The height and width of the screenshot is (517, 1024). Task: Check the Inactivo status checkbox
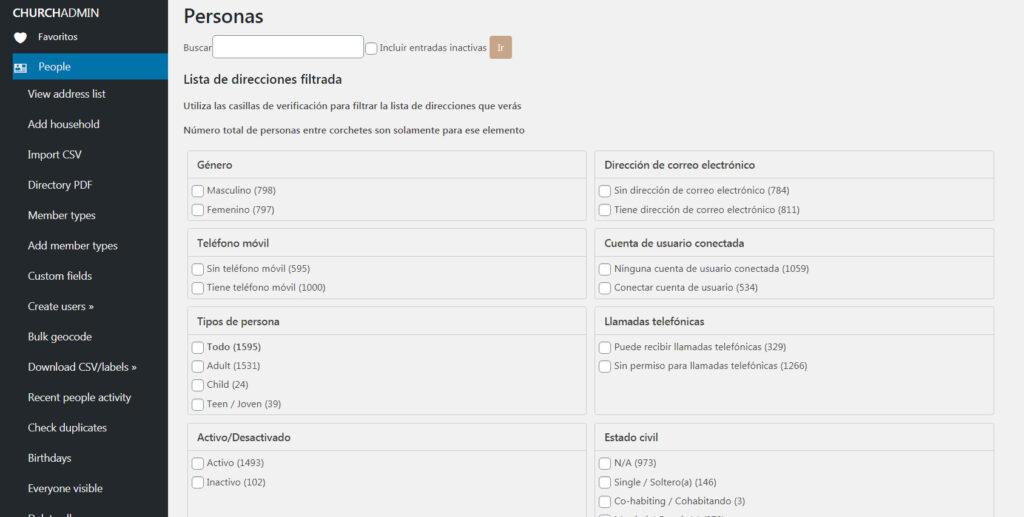click(198, 483)
